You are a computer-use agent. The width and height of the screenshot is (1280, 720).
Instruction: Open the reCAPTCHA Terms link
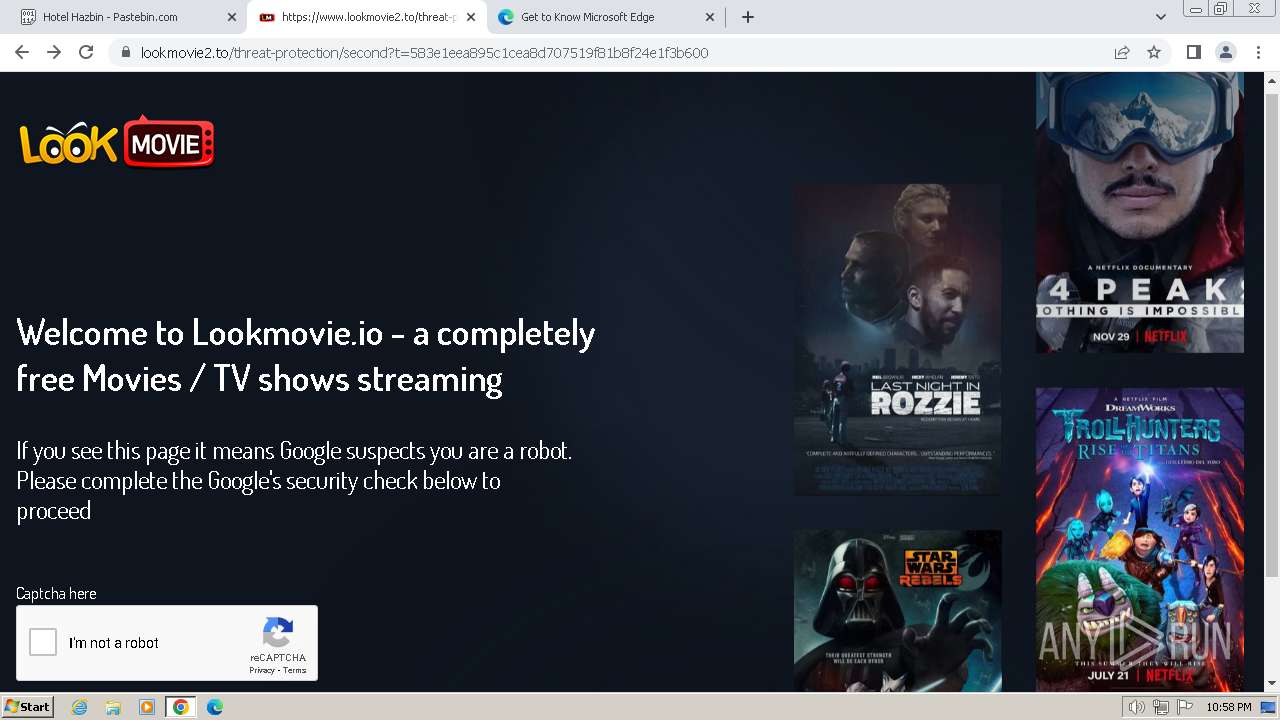(295, 670)
